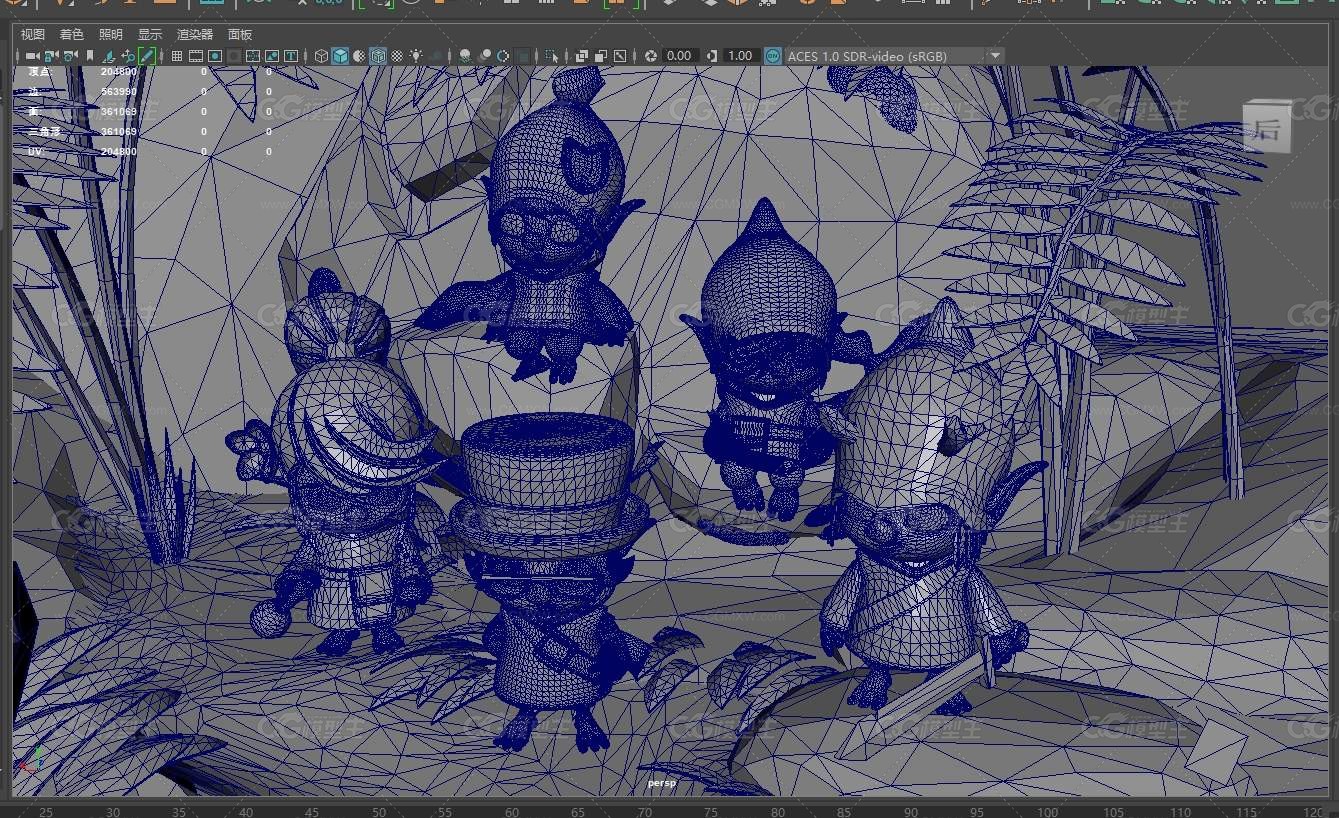This screenshot has height=818, width=1339.
Task: Click the edge count 563990
Action: [x=119, y=91]
